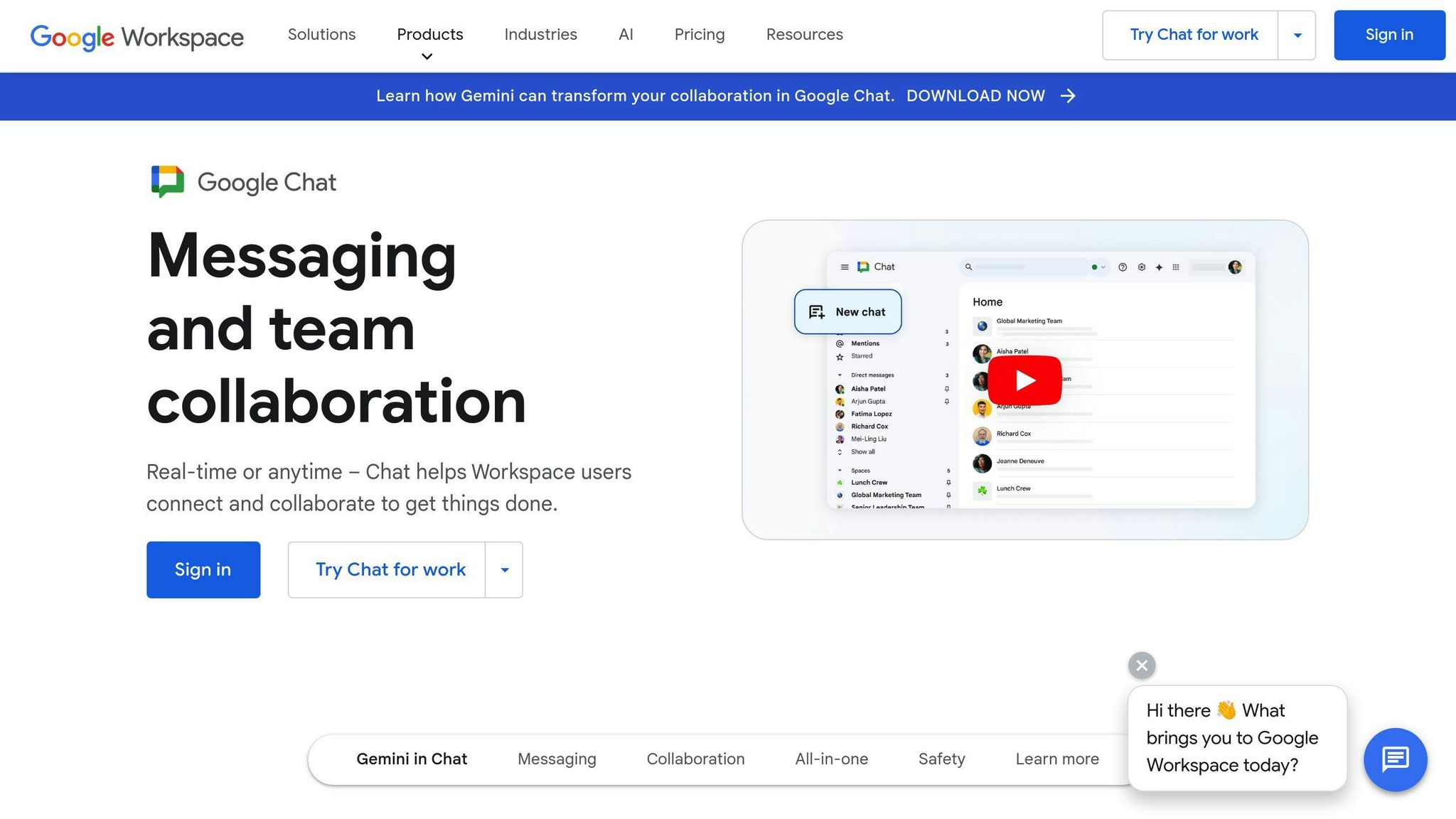Click the Google apps grid icon

(1175, 267)
